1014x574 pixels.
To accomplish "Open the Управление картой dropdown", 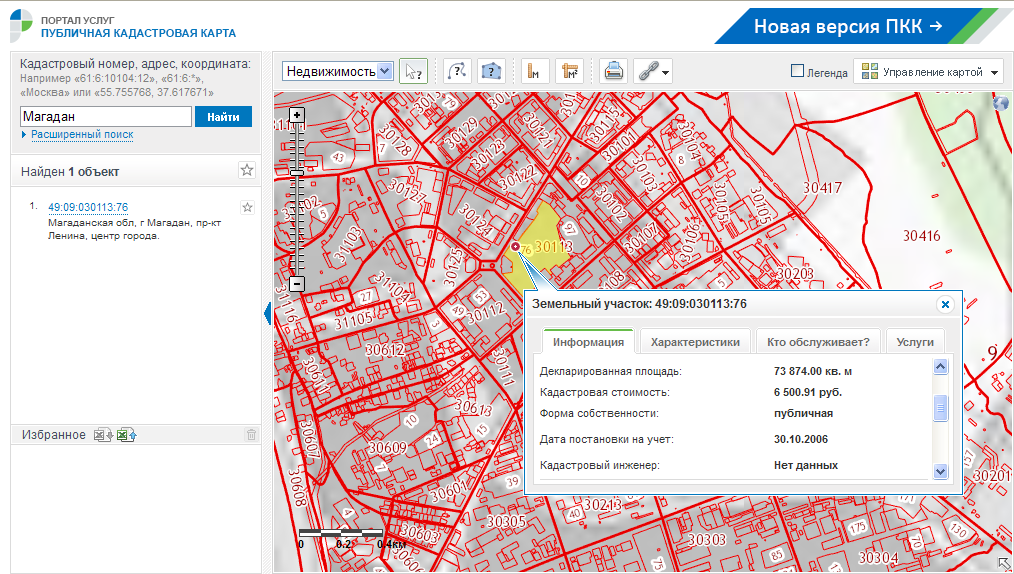I will [x=929, y=72].
